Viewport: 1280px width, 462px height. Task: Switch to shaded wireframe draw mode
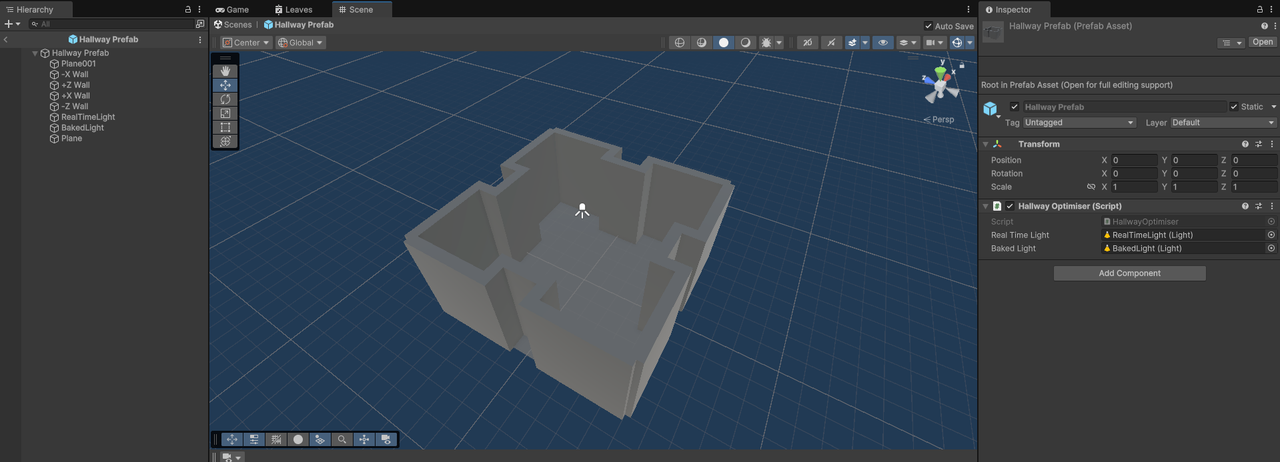[x=701, y=43]
